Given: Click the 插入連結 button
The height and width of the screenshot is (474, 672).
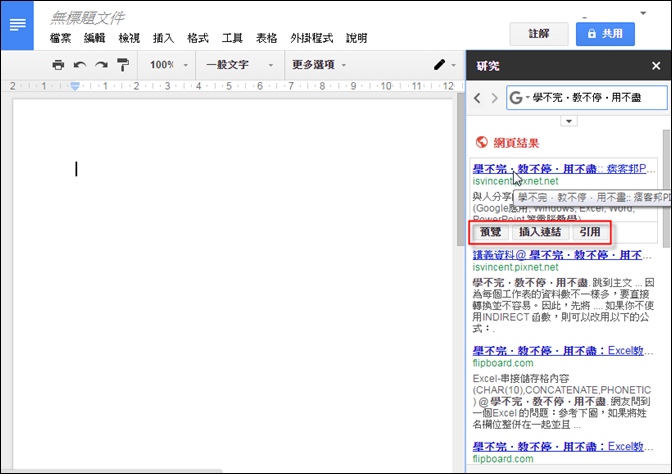Looking at the screenshot, I should pos(540,232).
